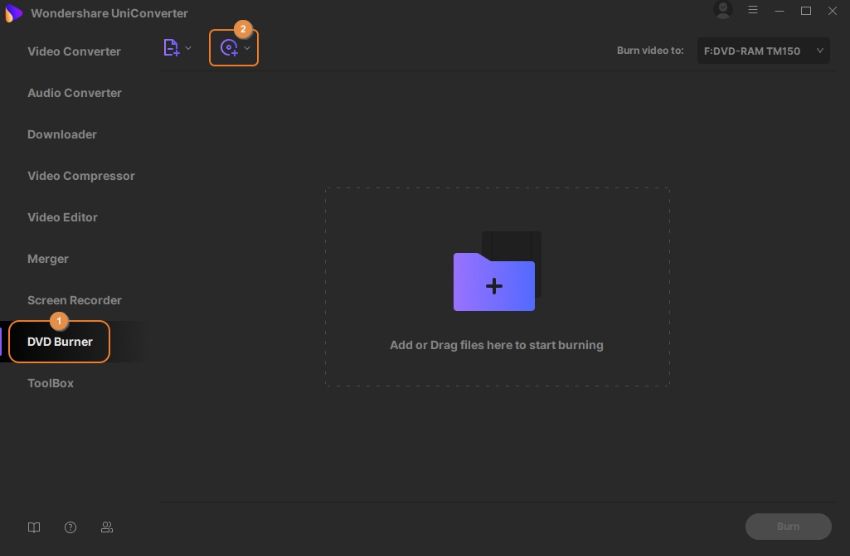Go to Video Compressor
Screen dimensions: 850x556
pyautogui.click(x=81, y=176)
